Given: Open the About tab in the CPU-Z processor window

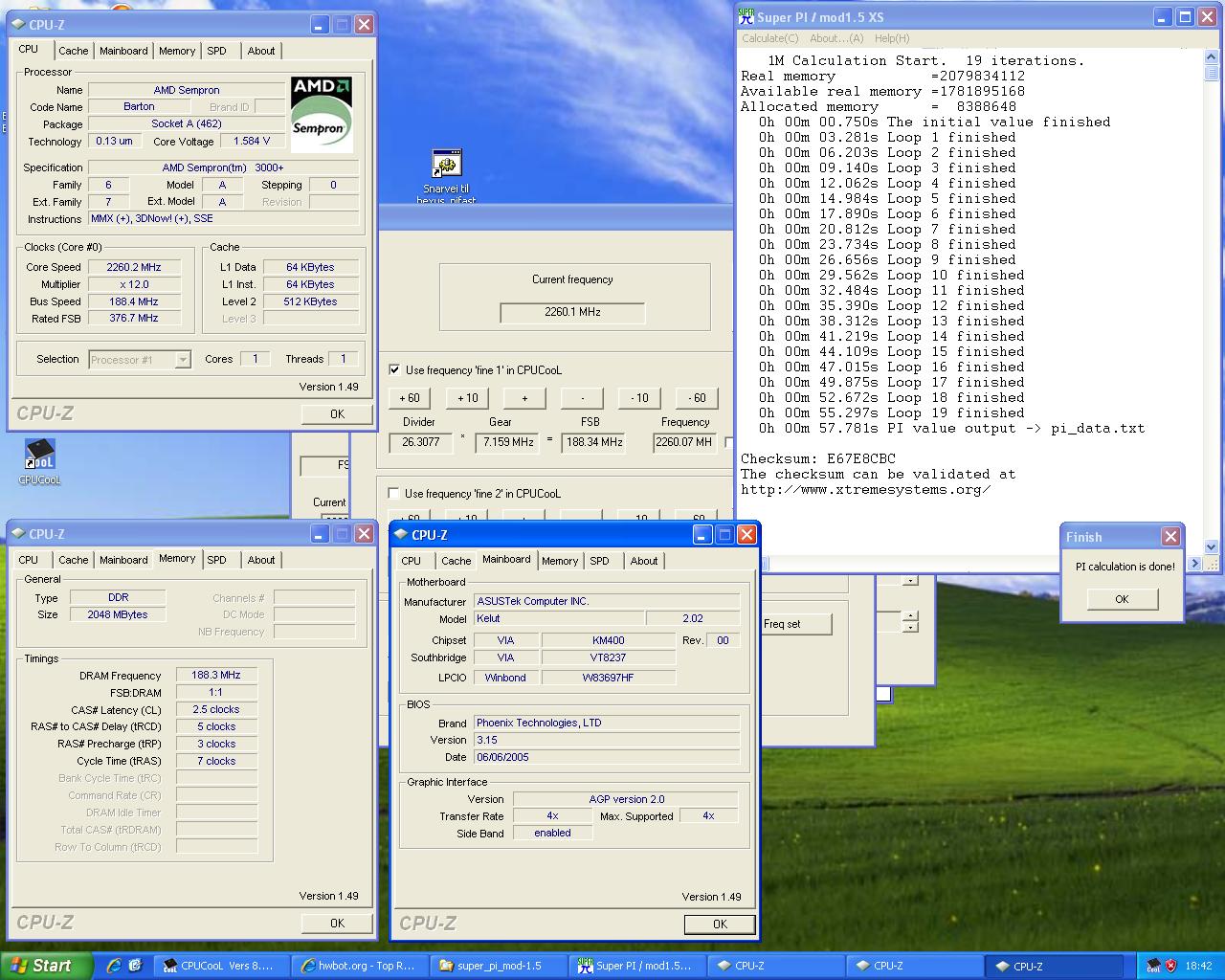Looking at the screenshot, I should click(x=261, y=51).
